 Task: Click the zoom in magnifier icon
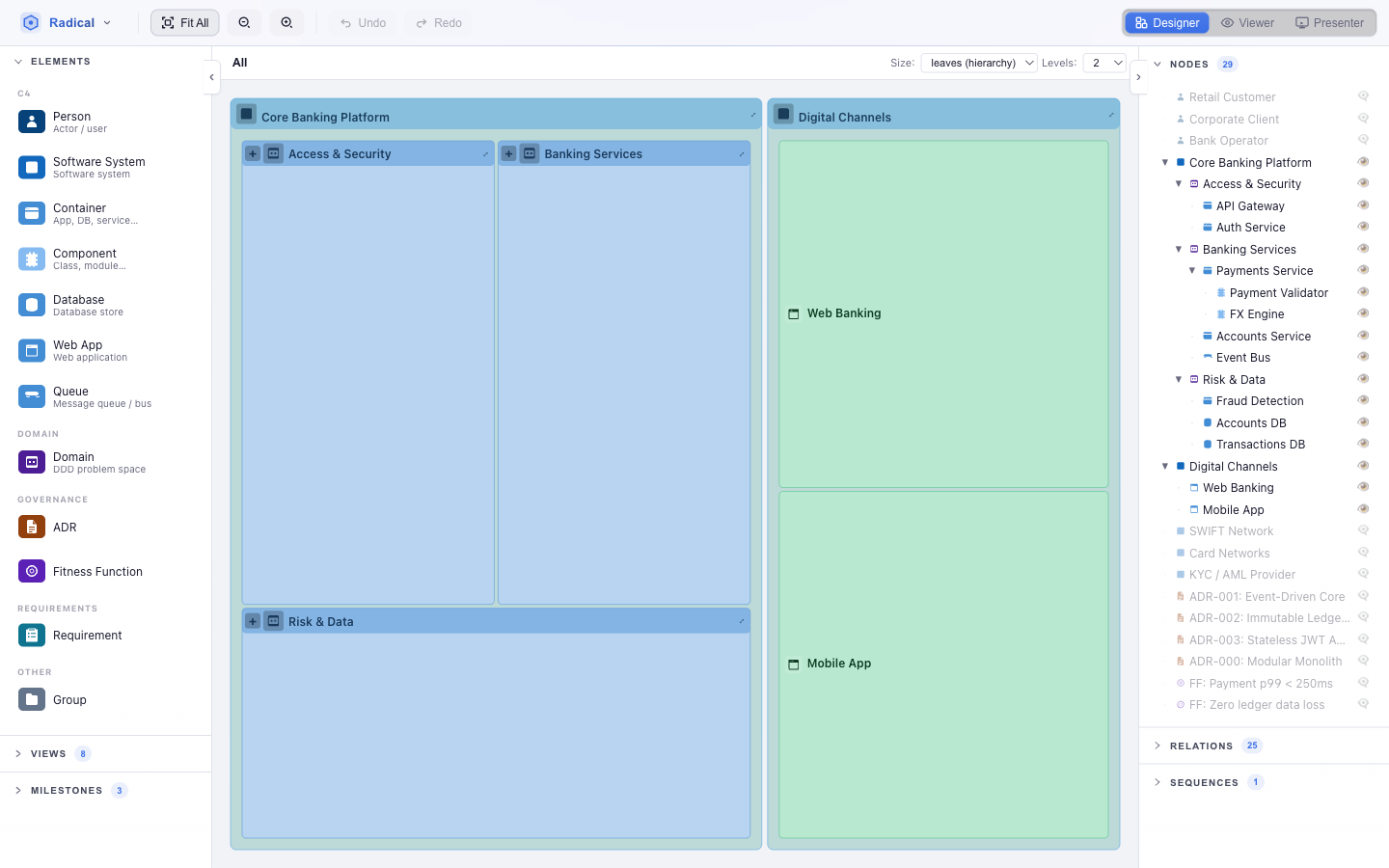[286, 23]
